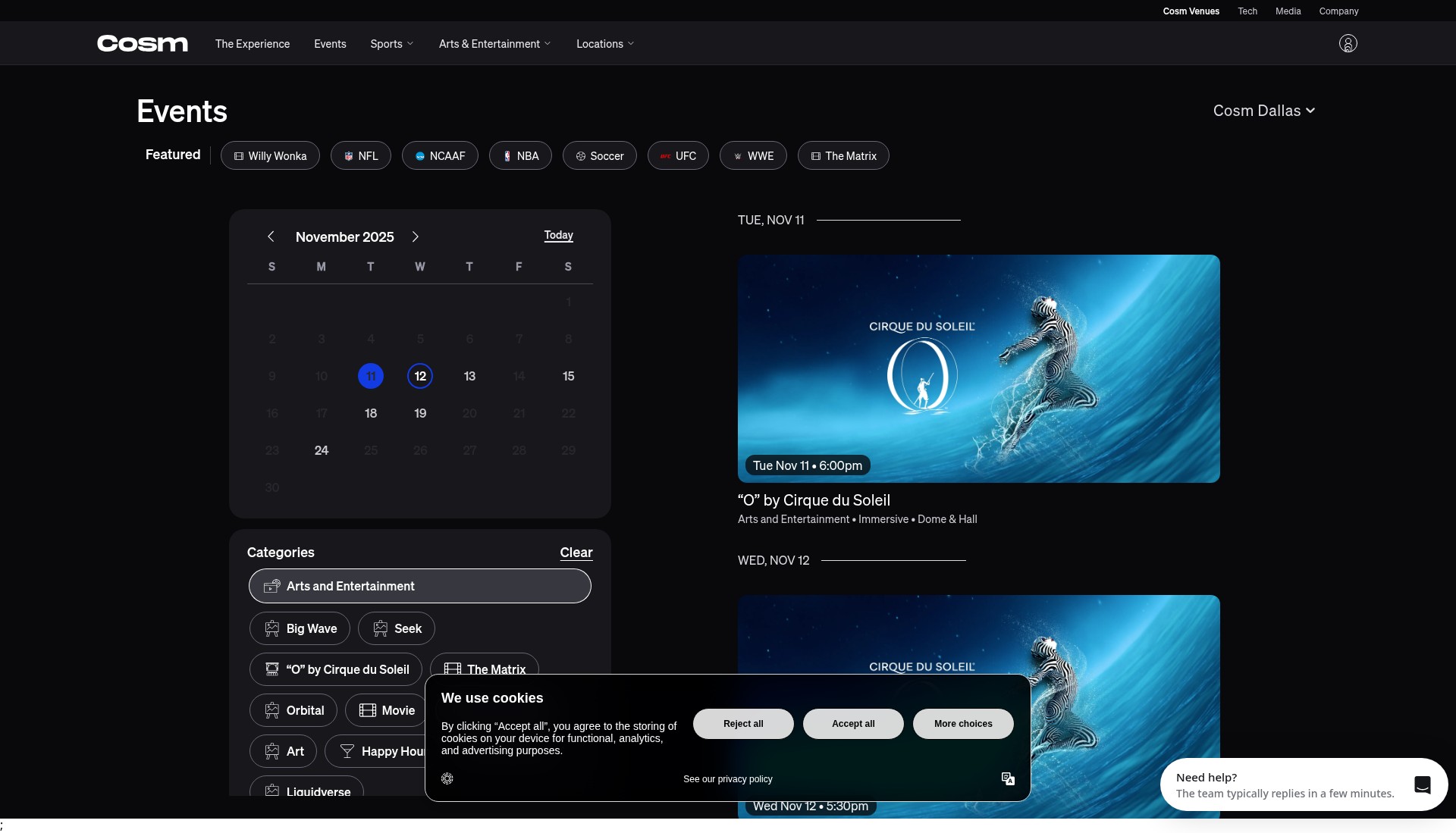The height and width of the screenshot is (833, 1456).
Task: Select November 11 on calendar
Action: pyautogui.click(x=371, y=376)
